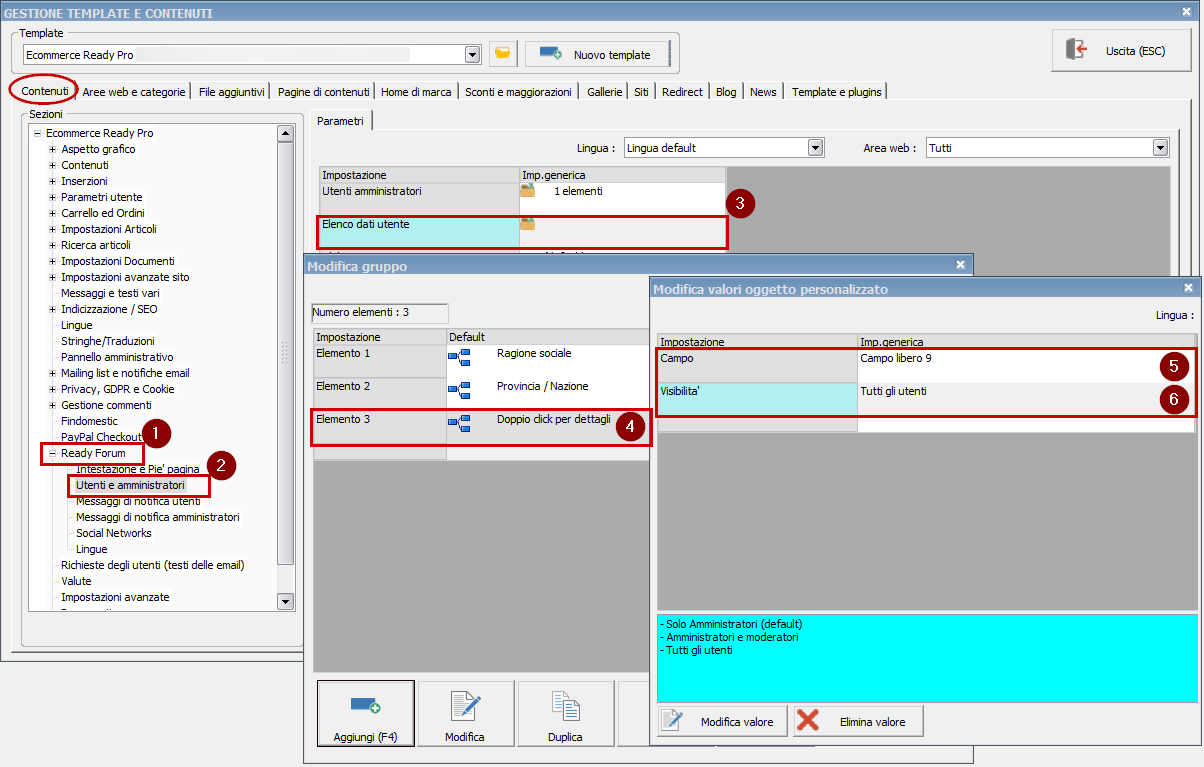1204x767 pixels.
Task: Select Provincia / Nazione value cell
Action: point(547,394)
